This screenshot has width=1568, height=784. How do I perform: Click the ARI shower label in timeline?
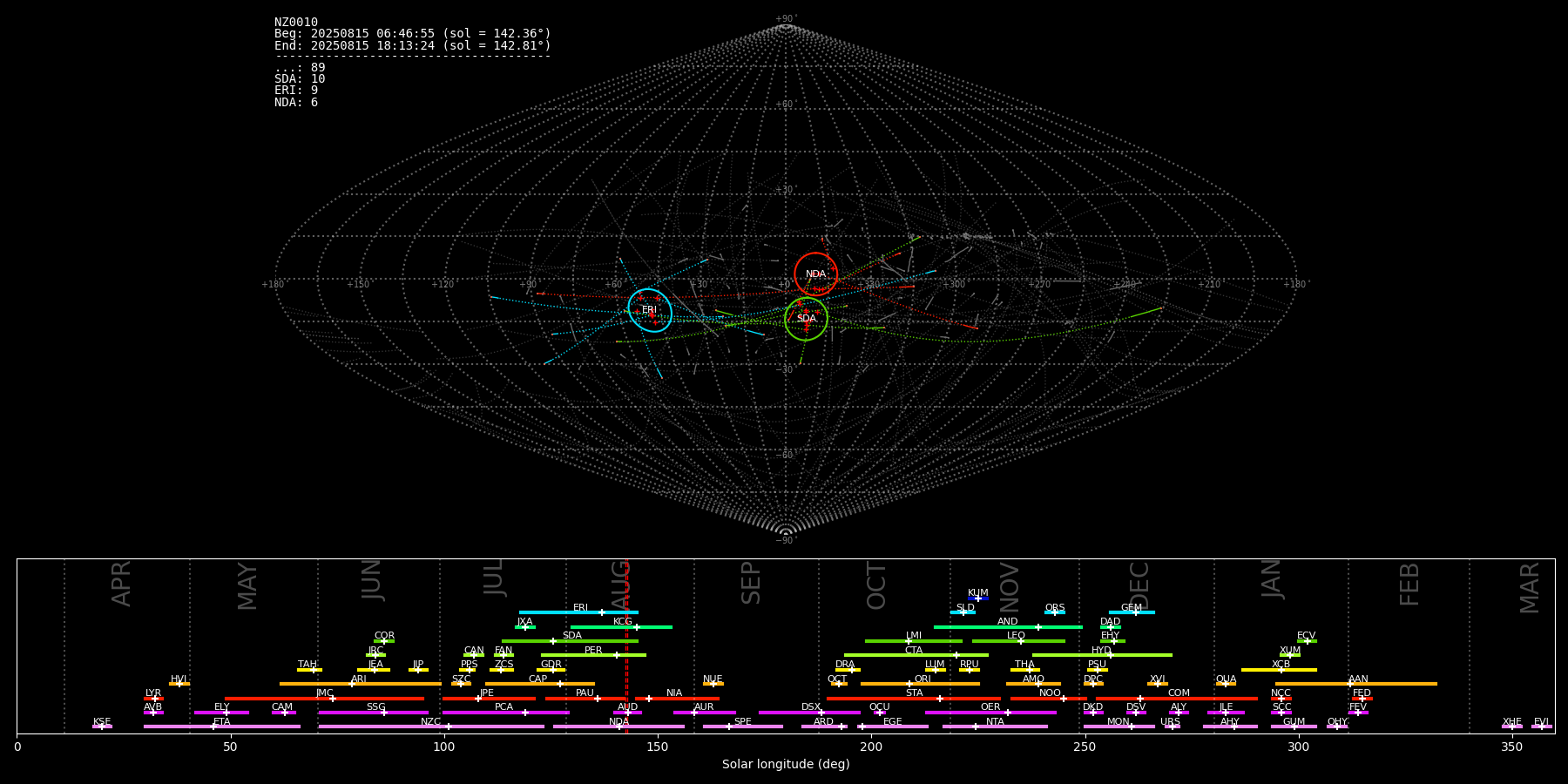click(358, 679)
